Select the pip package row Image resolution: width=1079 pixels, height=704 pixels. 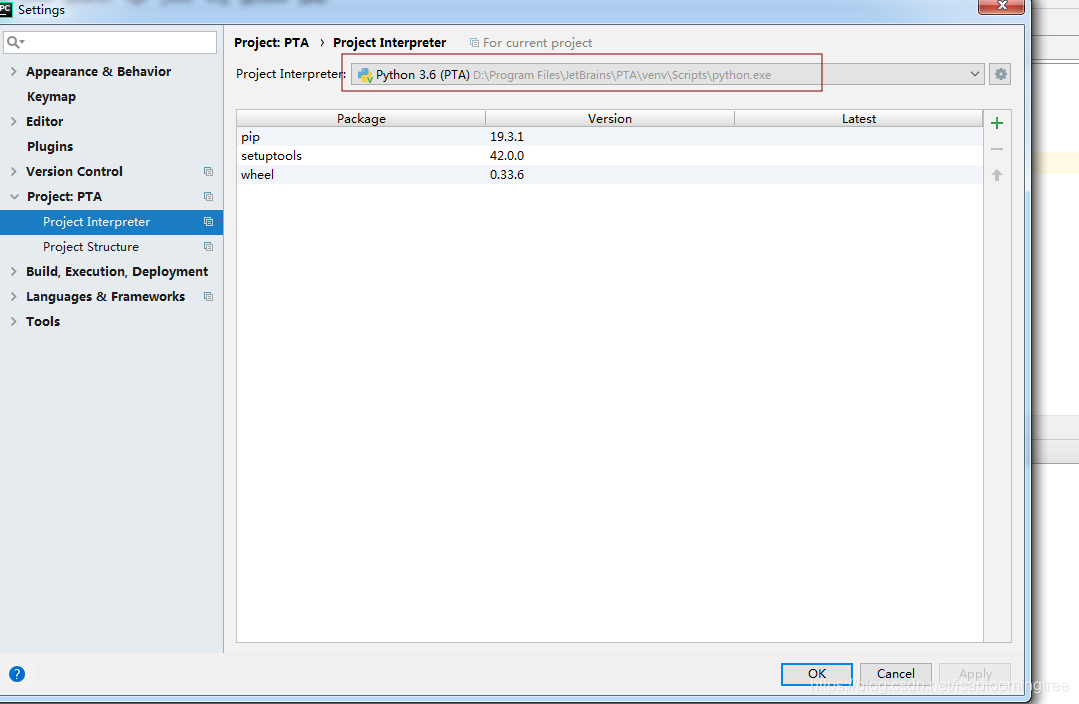click(610, 137)
